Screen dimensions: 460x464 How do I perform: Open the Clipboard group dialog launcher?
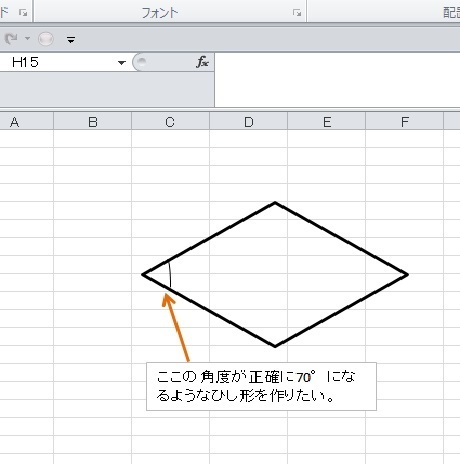click(x=23, y=13)
